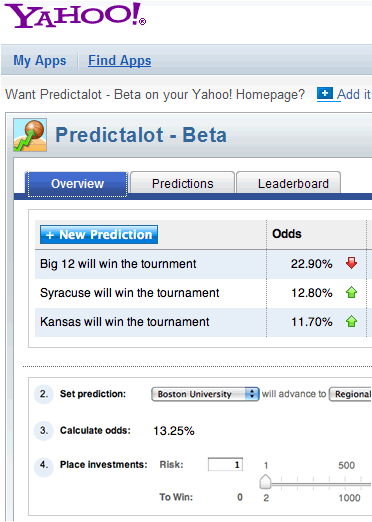Click the Predictalot basketball app icon

30,135
